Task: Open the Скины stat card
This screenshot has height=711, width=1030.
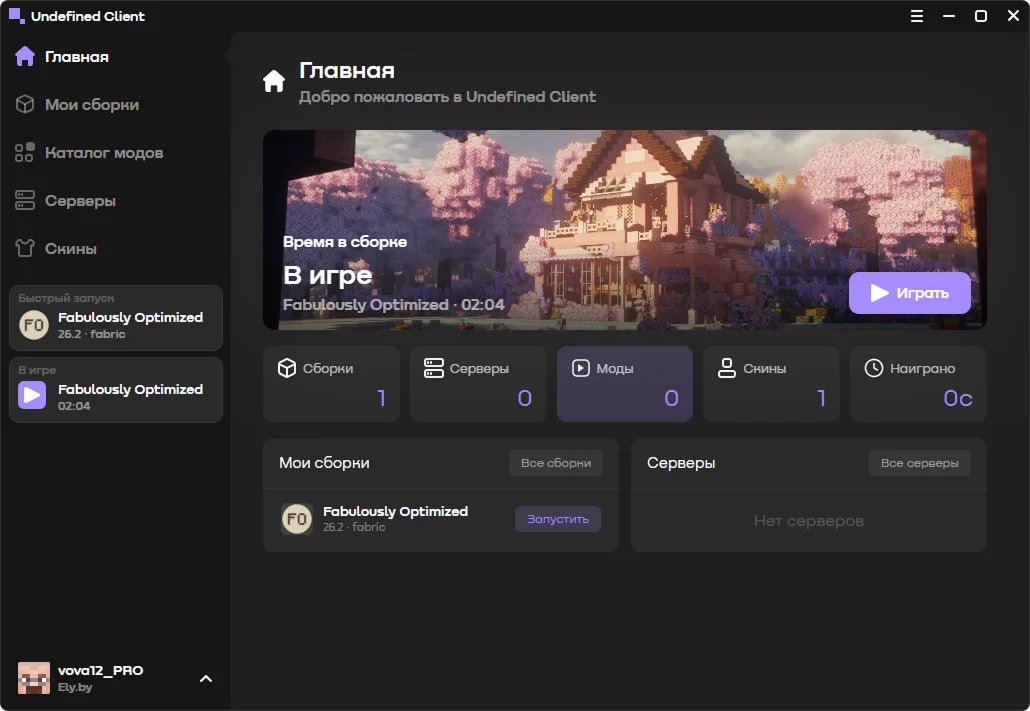Action: pos(771,384)
